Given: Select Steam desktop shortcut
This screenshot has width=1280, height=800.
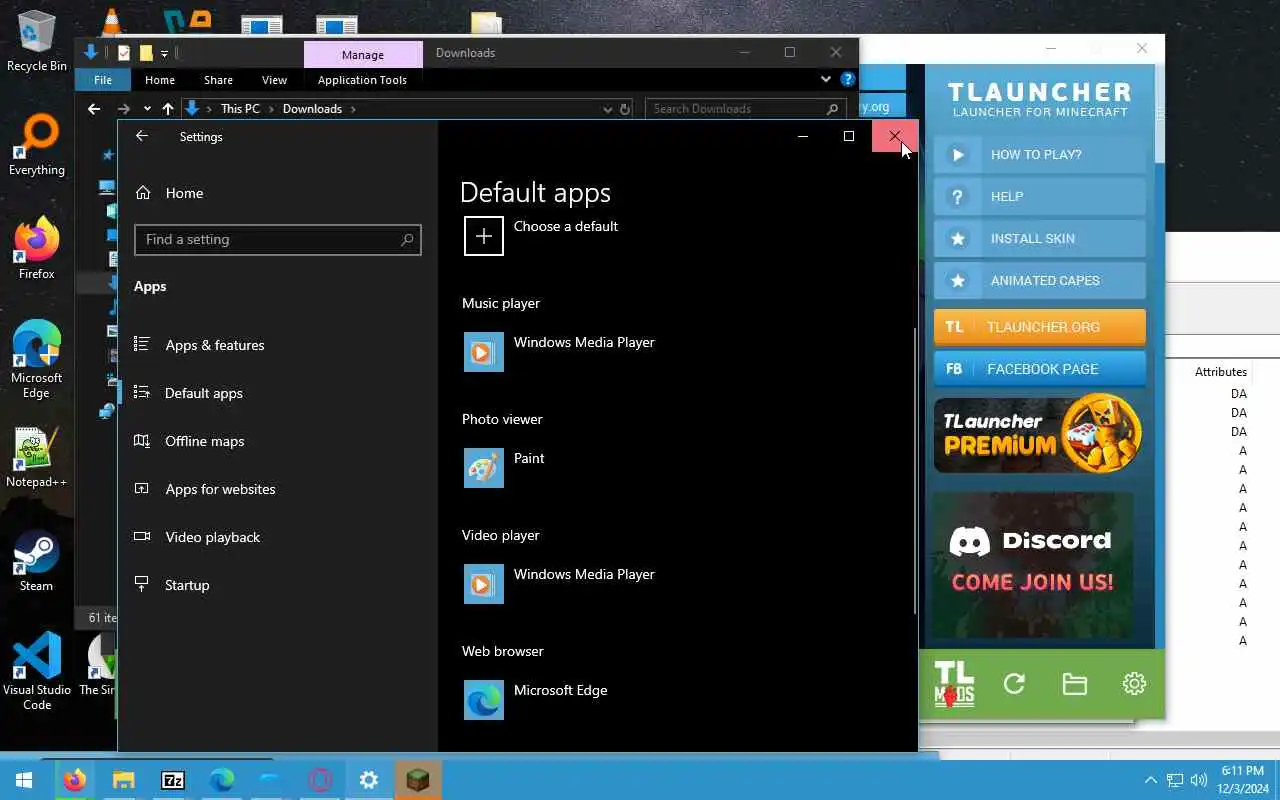Looking at the screenshot, I should point(37,561).
